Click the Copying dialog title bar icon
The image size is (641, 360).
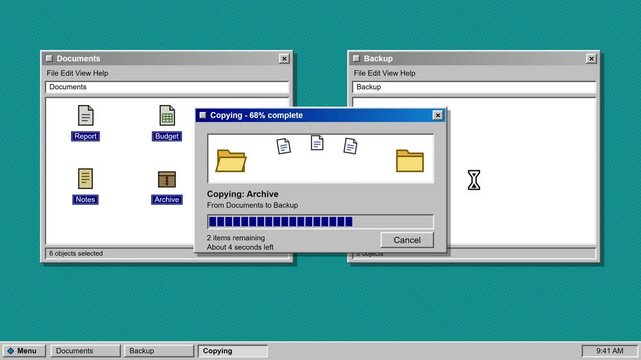point(202,115)
